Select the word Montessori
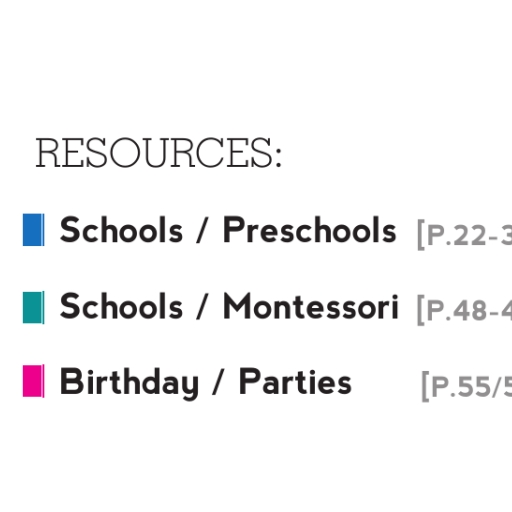 (311, 306)
